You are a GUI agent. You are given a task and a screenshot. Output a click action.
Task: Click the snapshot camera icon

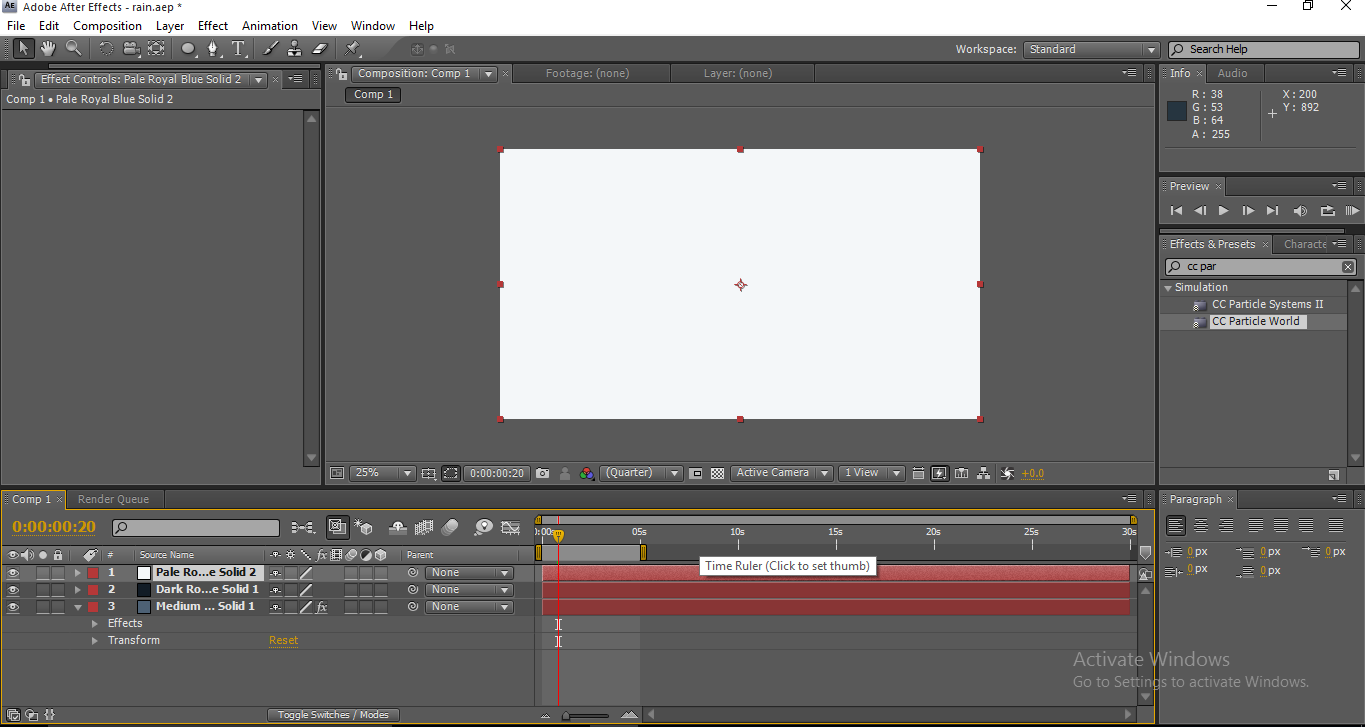coord(542,473)
